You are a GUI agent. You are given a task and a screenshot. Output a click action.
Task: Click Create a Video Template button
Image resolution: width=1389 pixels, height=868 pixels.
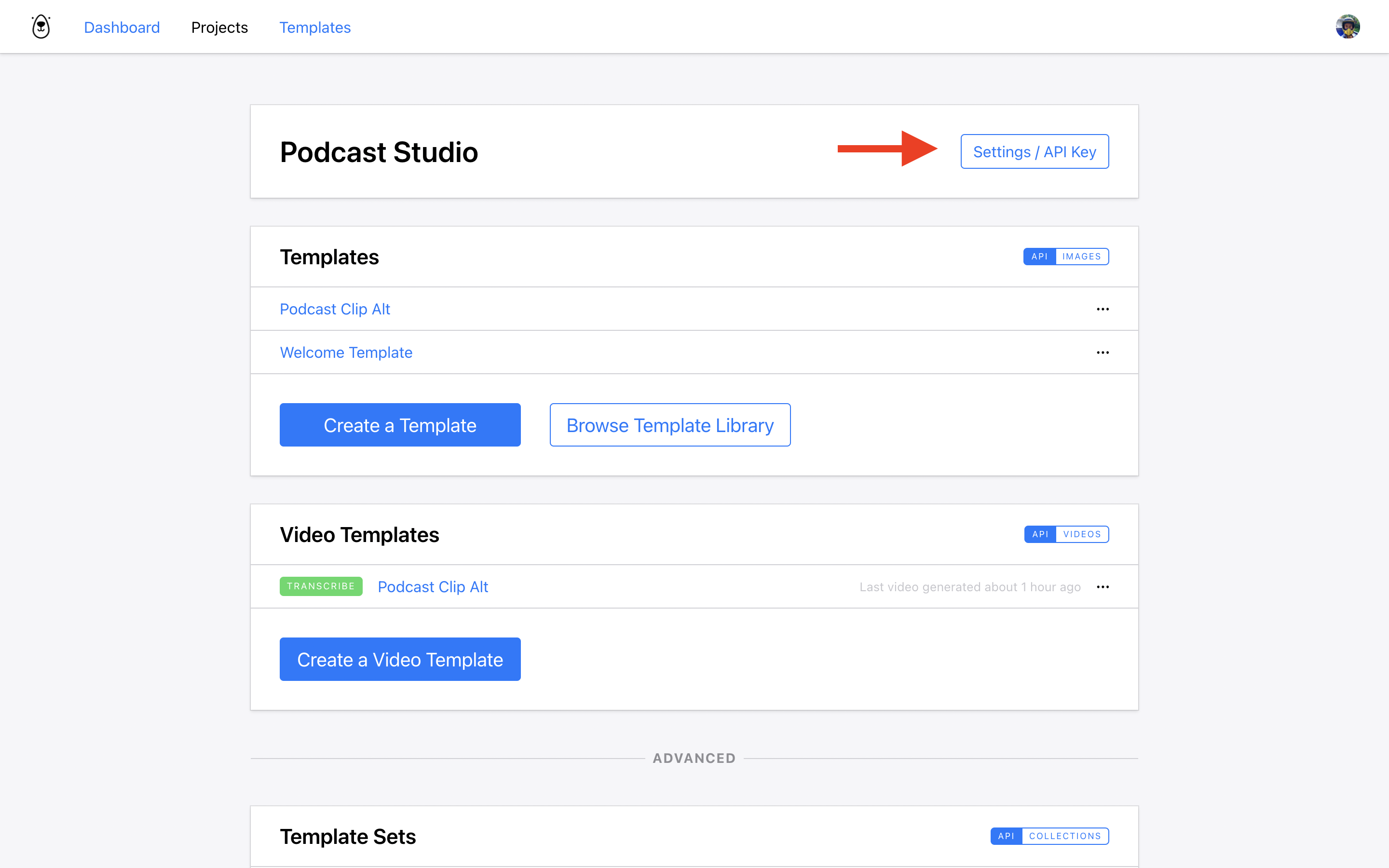pyautogui.click(x=400, y=659)
